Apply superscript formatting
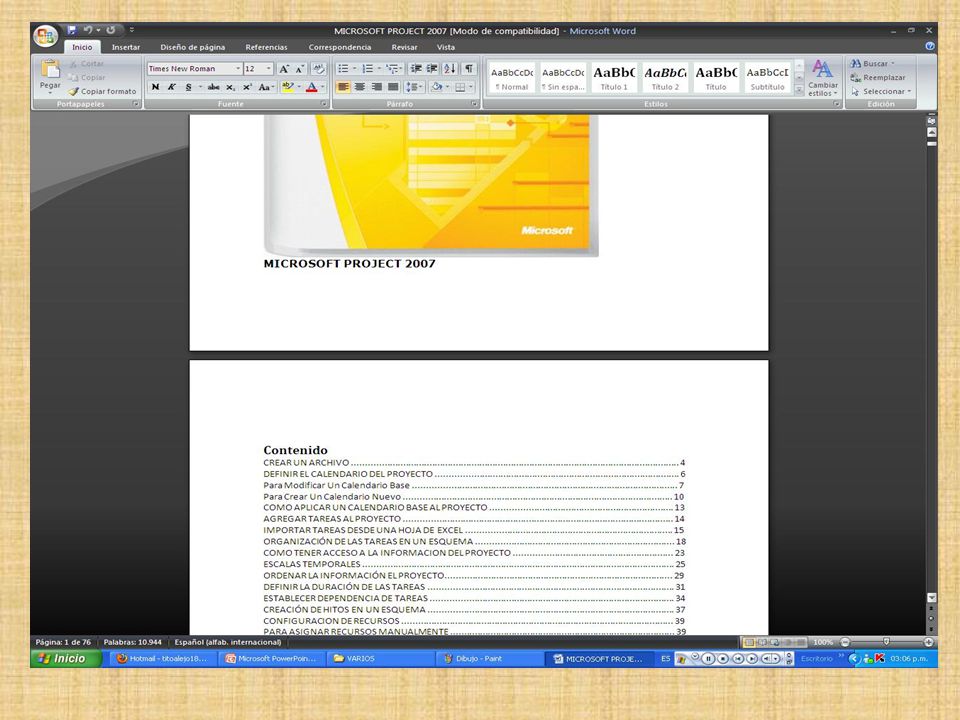Image resolution: width=960 pixels, height=720 pixels. tap(247, 87)
